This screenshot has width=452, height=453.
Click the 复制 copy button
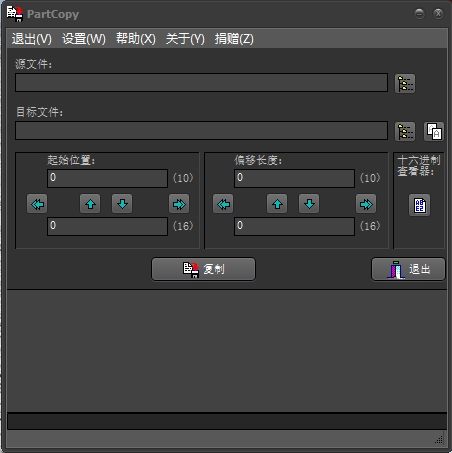tap(203, 269)
